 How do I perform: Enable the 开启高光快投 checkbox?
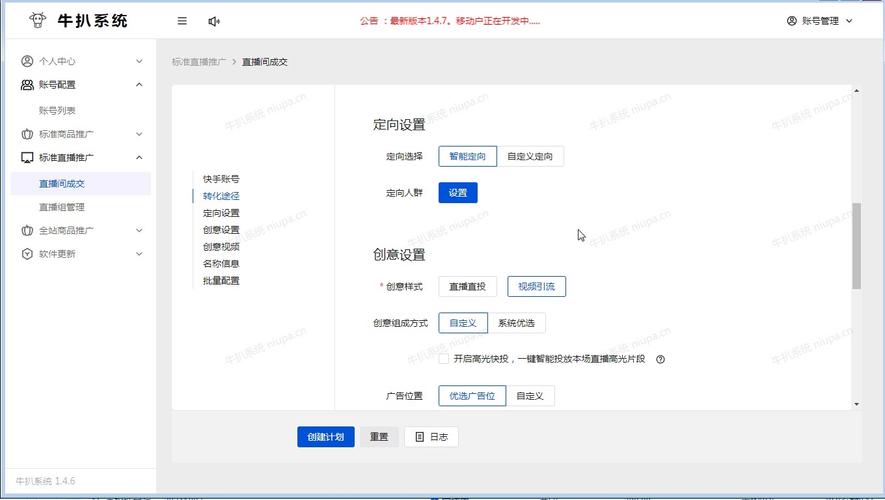pyautogui.click(x=444, y=358)
